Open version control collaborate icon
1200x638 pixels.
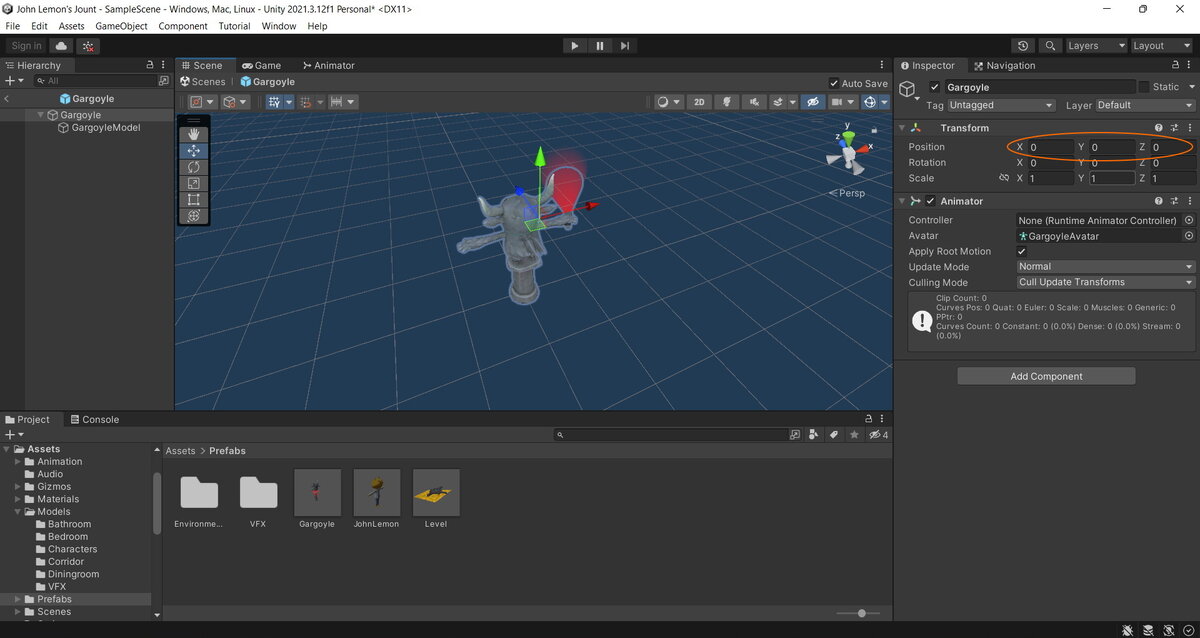88,46
